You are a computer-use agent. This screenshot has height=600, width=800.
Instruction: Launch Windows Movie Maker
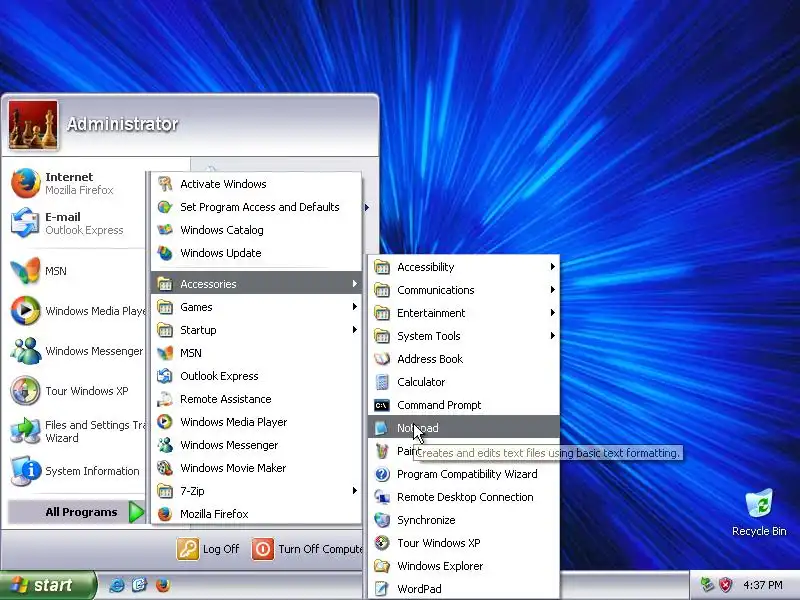tap(256, 468)
